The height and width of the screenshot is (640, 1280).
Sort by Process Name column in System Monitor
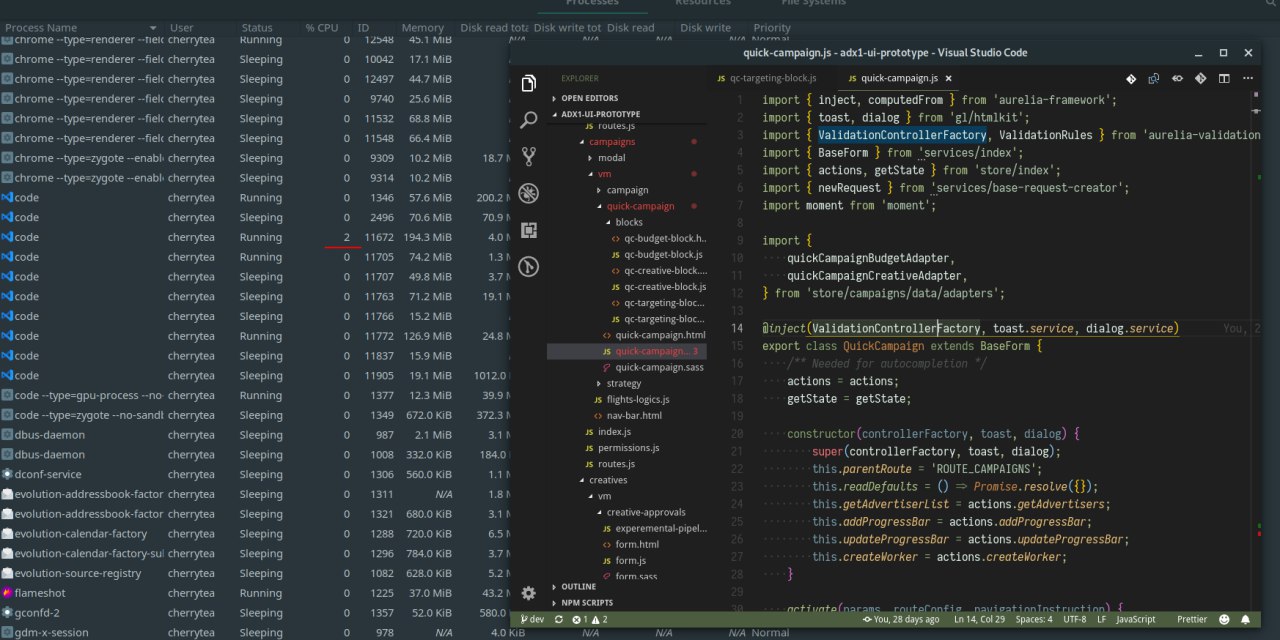coord(80,28)
